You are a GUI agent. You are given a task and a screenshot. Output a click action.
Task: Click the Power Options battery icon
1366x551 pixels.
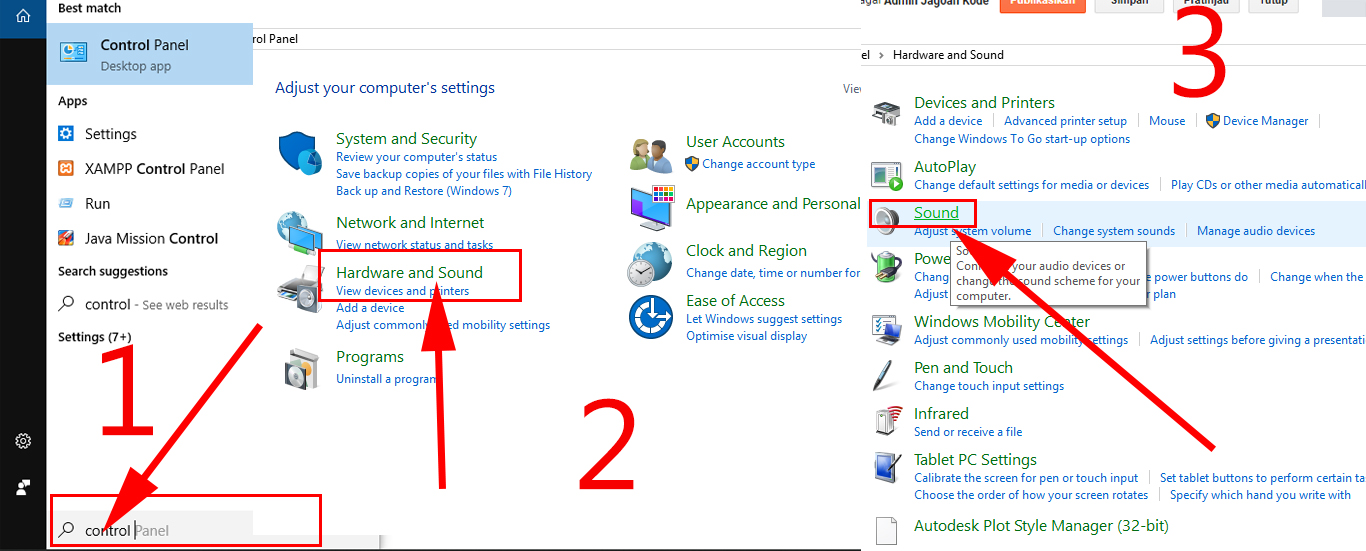point(887,266)
